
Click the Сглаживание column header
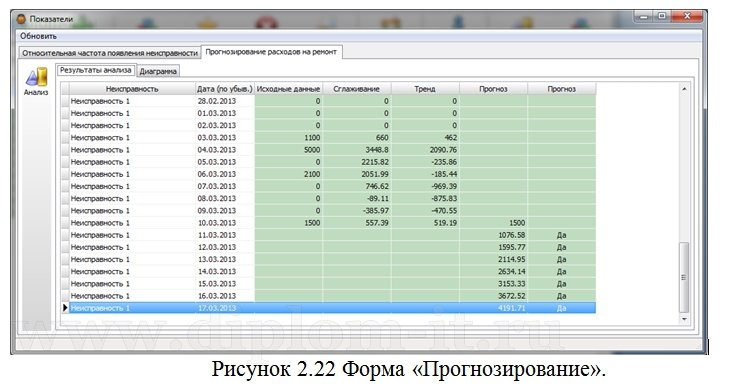pyautogui.click(x=357, y=89)
